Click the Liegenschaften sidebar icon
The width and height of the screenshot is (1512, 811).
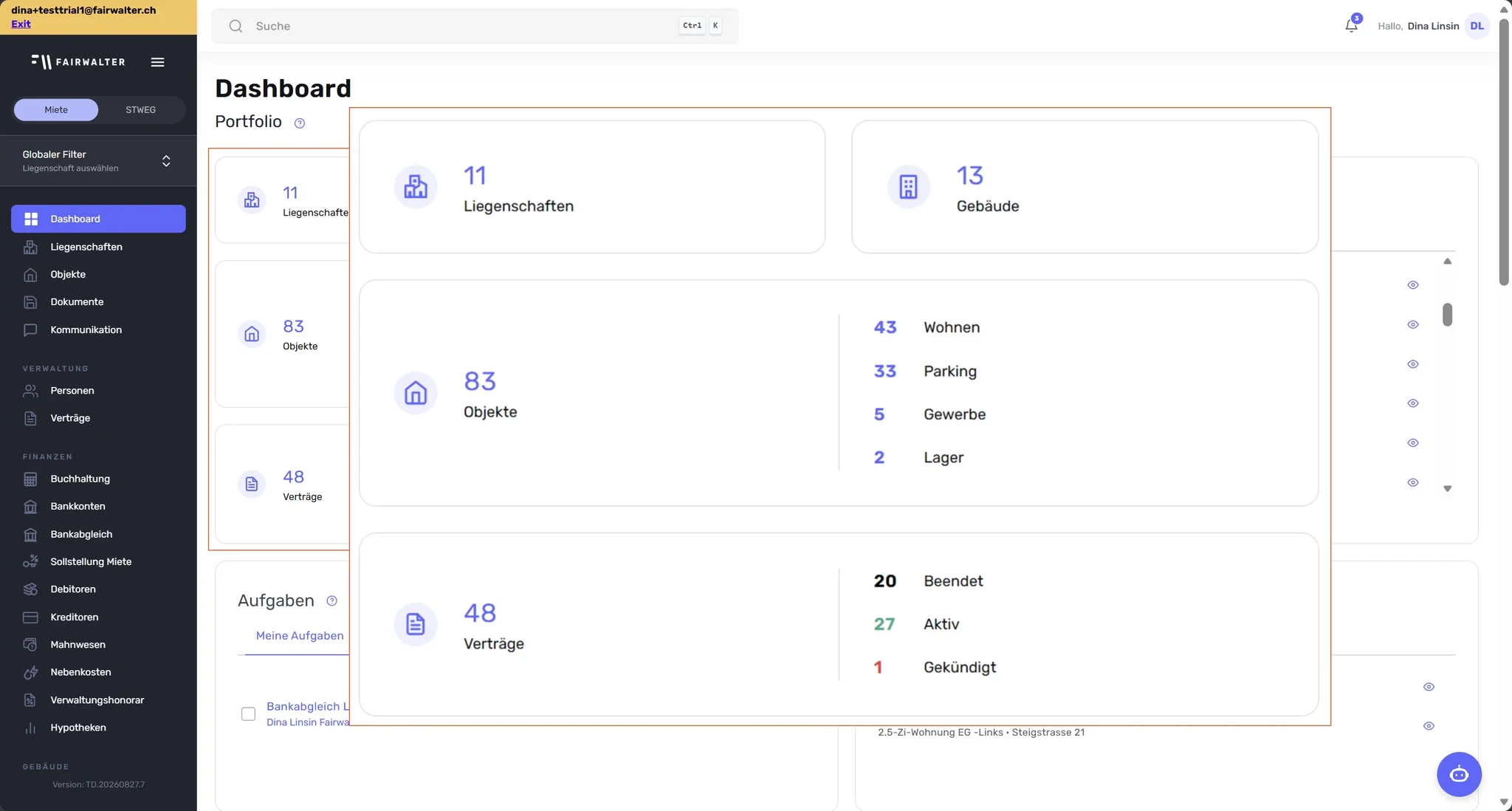tap(30, 247)
